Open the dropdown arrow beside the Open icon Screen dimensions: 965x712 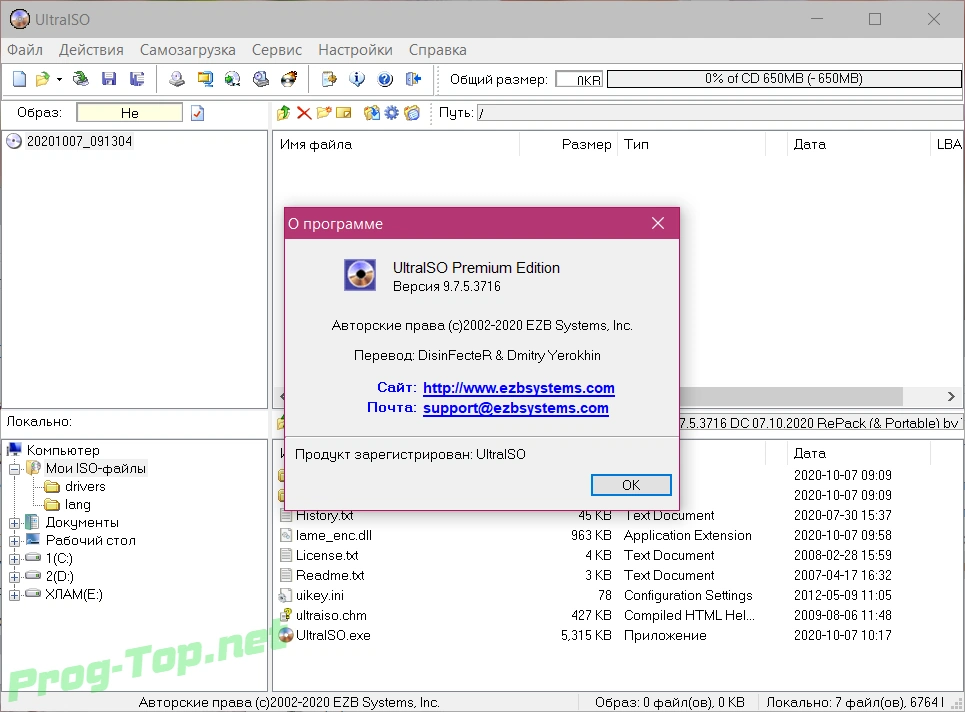(59, 79)
